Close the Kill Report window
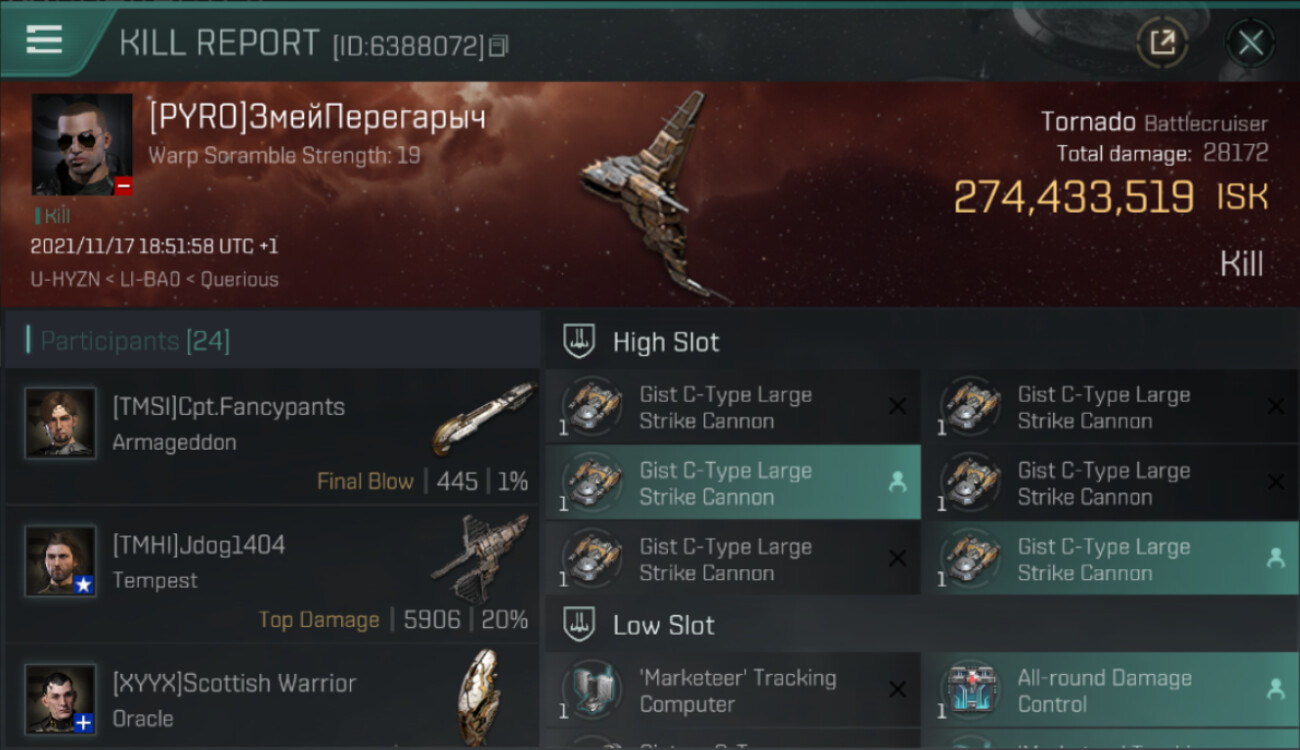This screenshot has height=750, width=1300. [1250, 43]
